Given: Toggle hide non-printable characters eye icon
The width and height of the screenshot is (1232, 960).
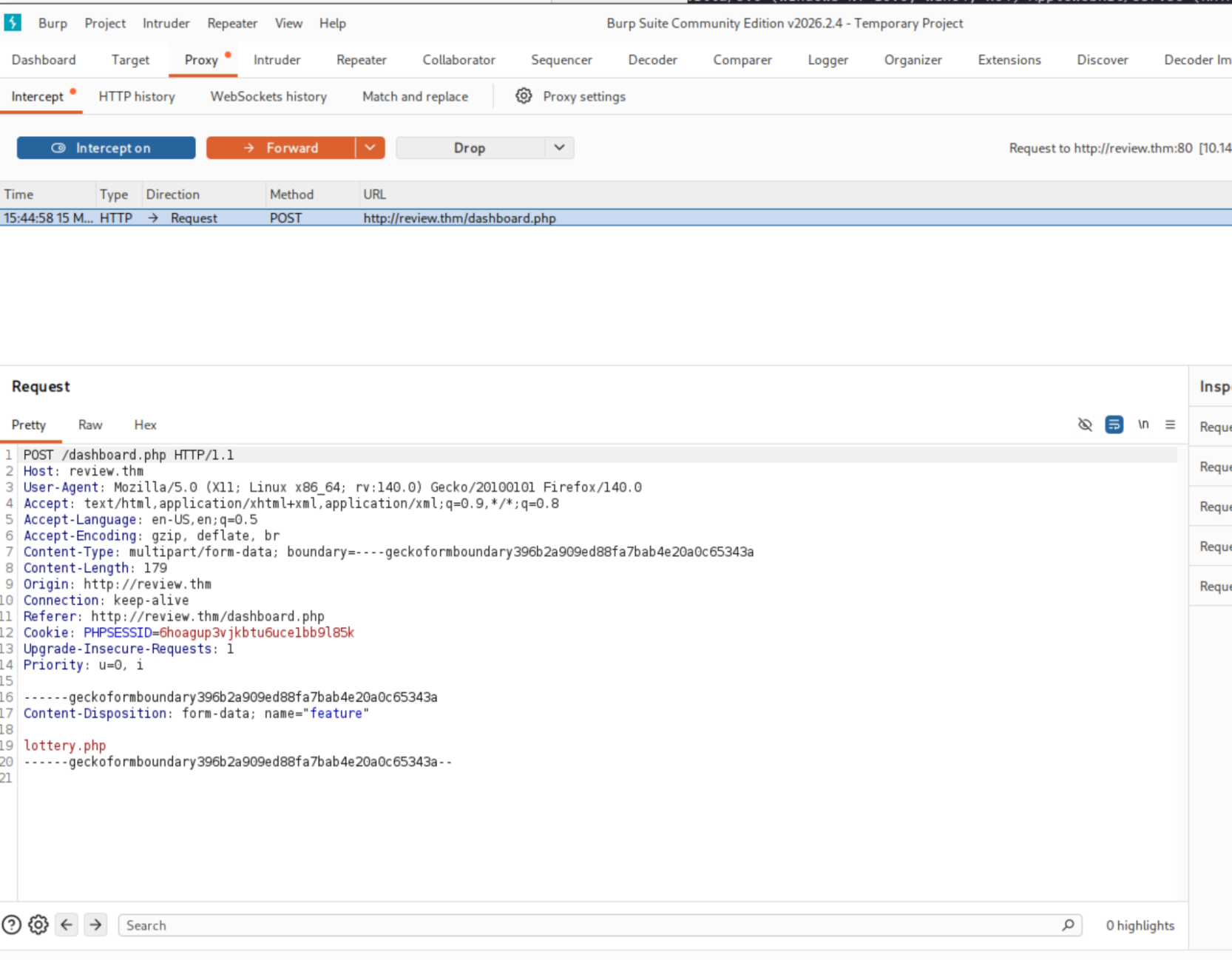Looking at the screenshot, I should [1085, 425].
